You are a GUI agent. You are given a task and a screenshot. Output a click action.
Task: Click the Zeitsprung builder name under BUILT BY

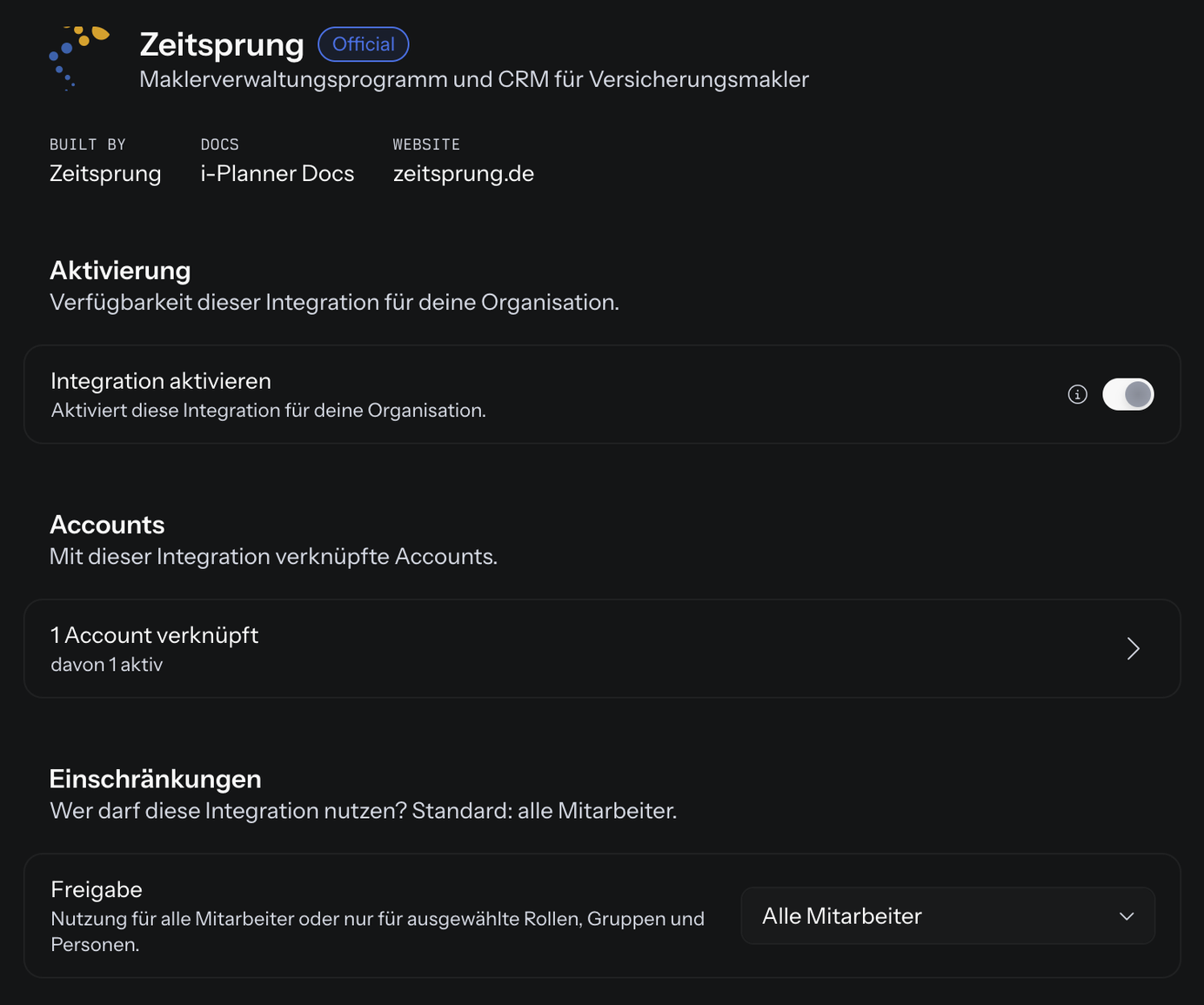[x=105, y=173]
